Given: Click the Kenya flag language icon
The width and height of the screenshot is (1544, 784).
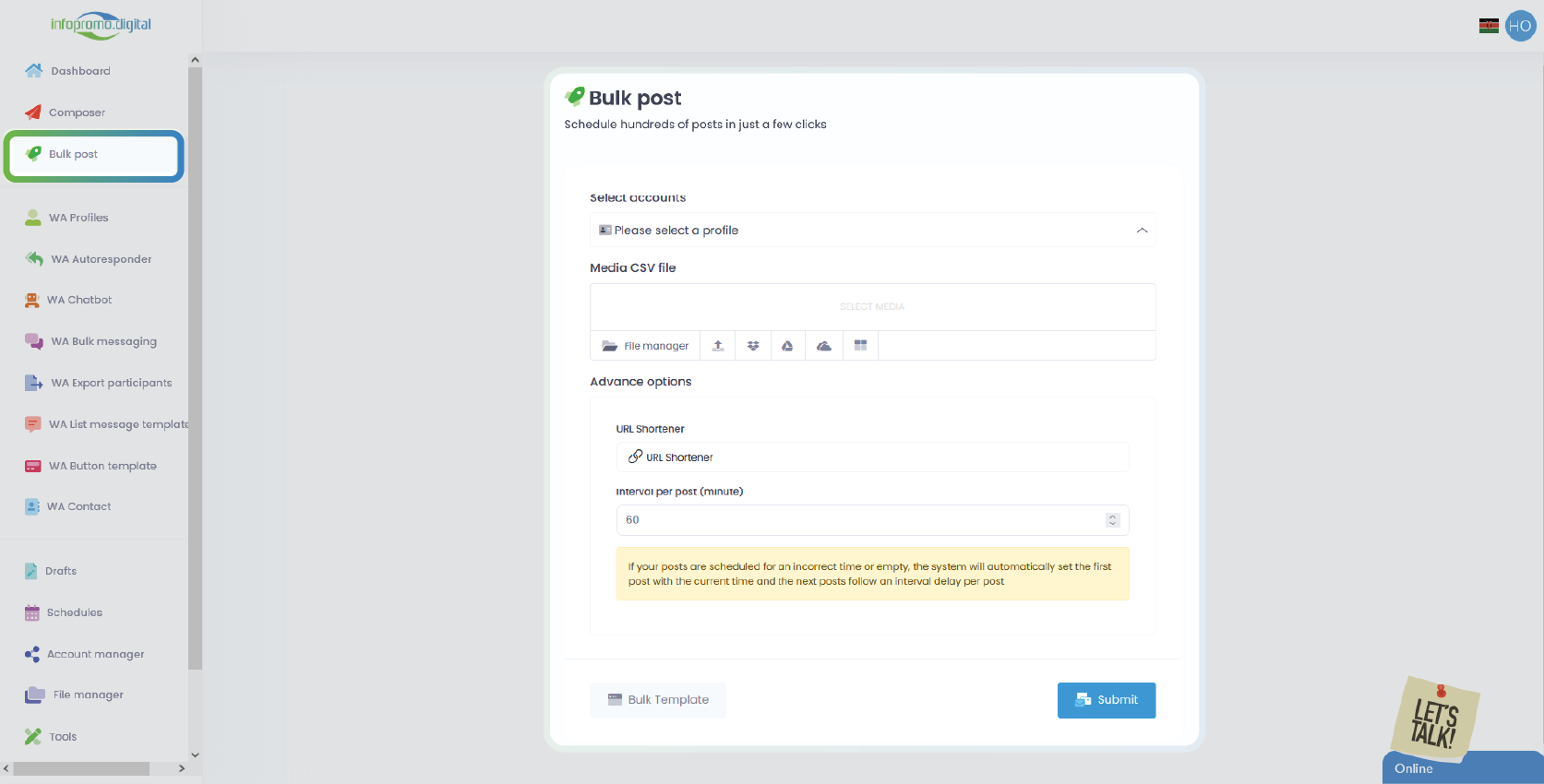Looking at the screenshot, I should pos(1489,26).
